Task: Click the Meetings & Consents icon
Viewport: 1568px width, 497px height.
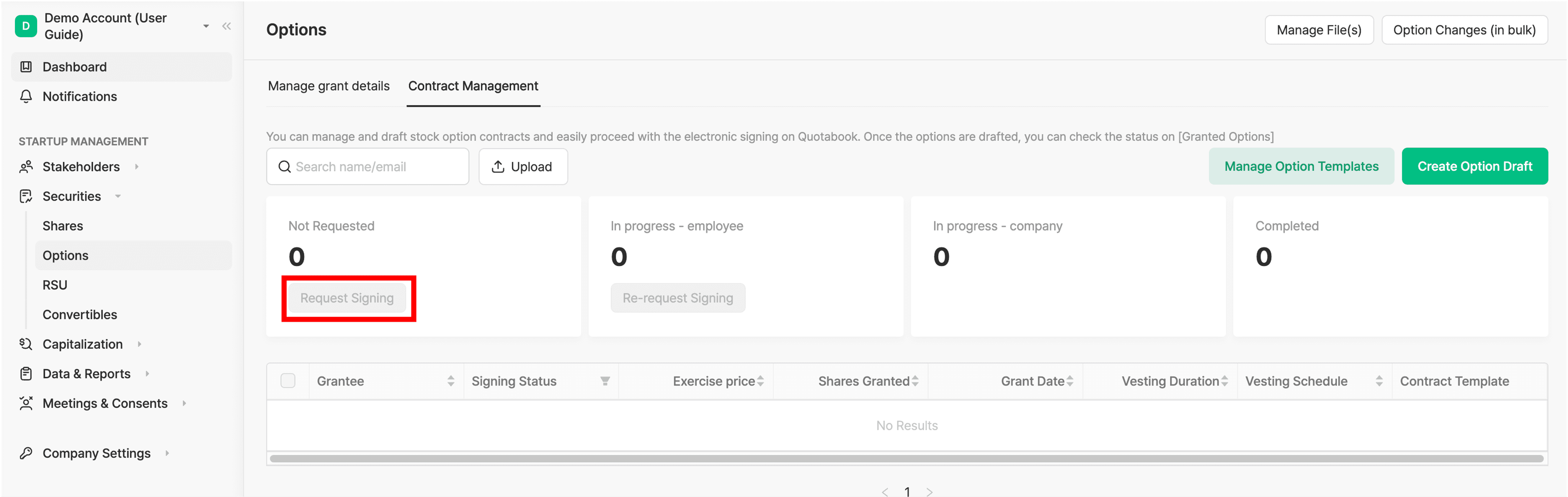Action: coord(26,403)
